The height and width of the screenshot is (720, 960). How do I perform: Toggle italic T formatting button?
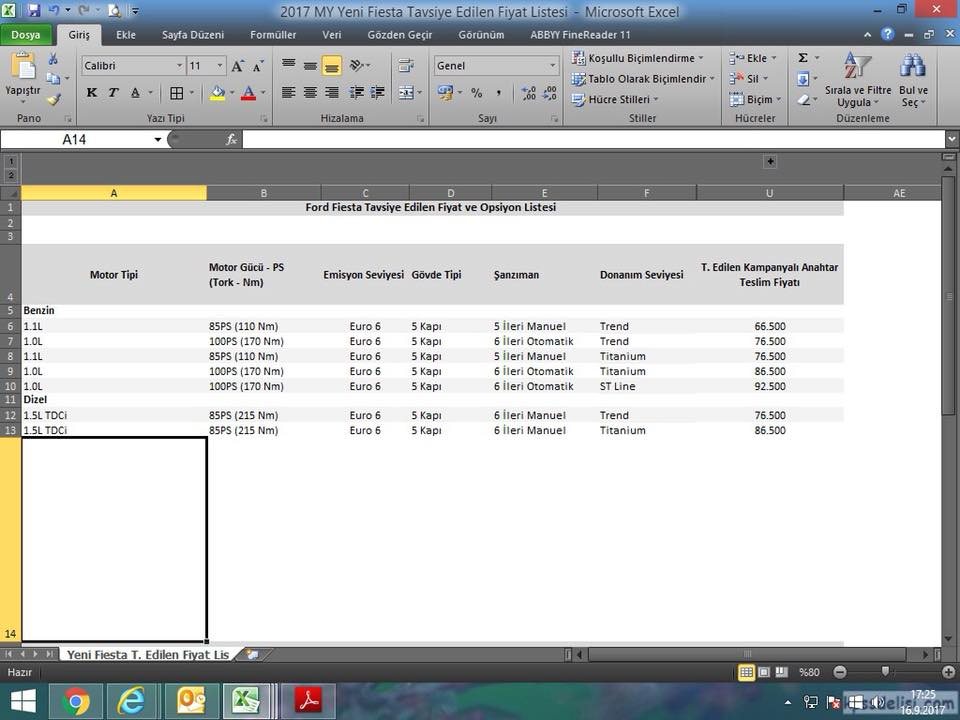click(113, 92)
